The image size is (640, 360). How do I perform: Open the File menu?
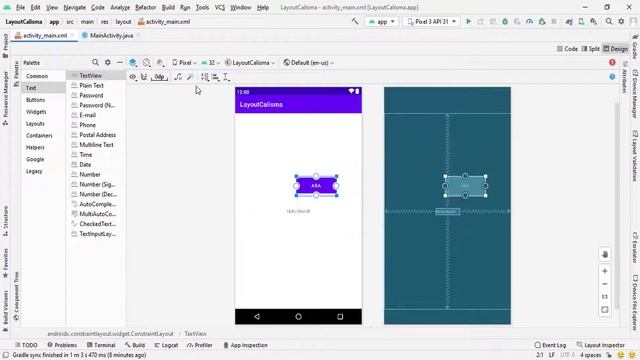click(20, 7)
